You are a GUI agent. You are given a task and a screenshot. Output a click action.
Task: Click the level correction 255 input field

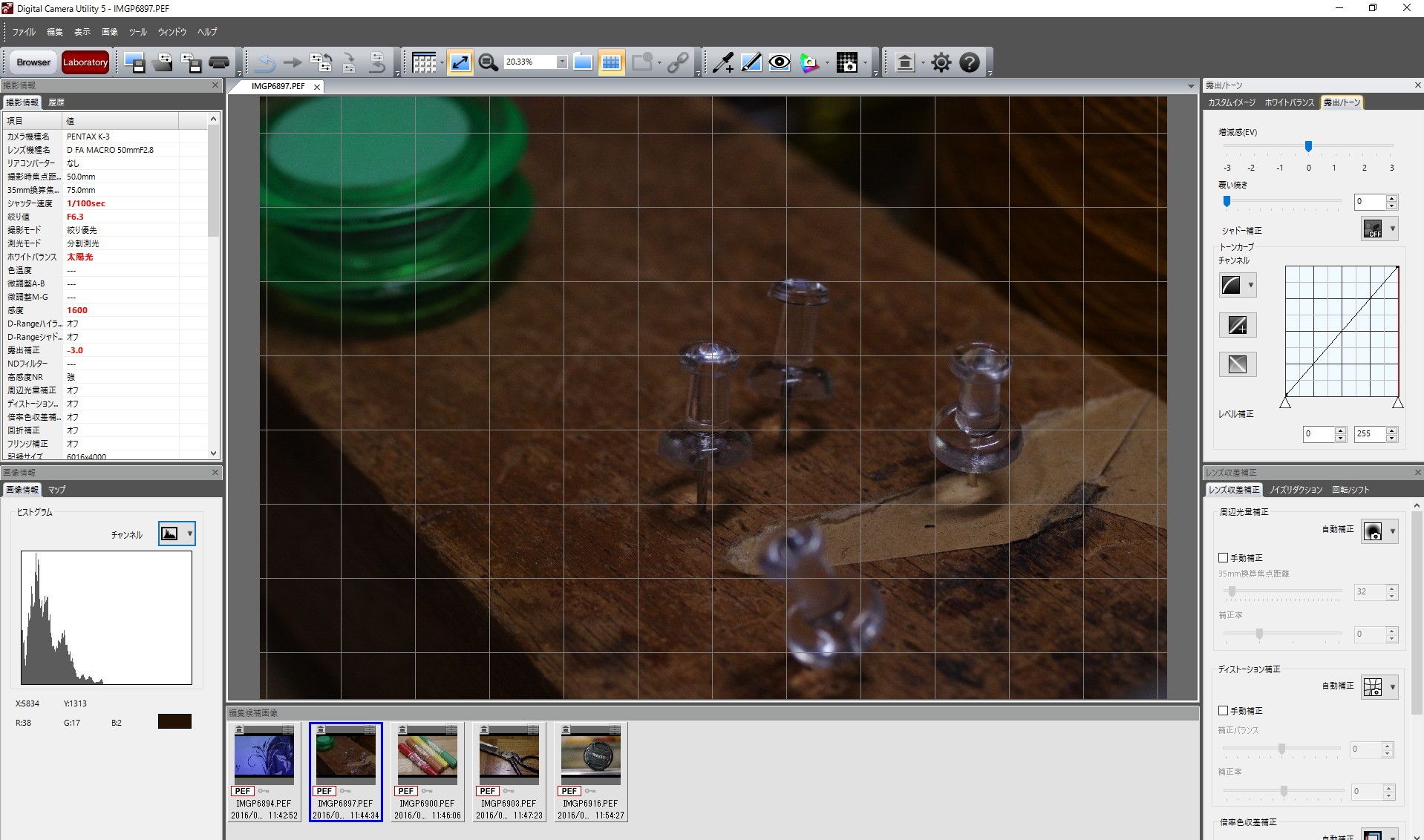tap(1371, 433)
